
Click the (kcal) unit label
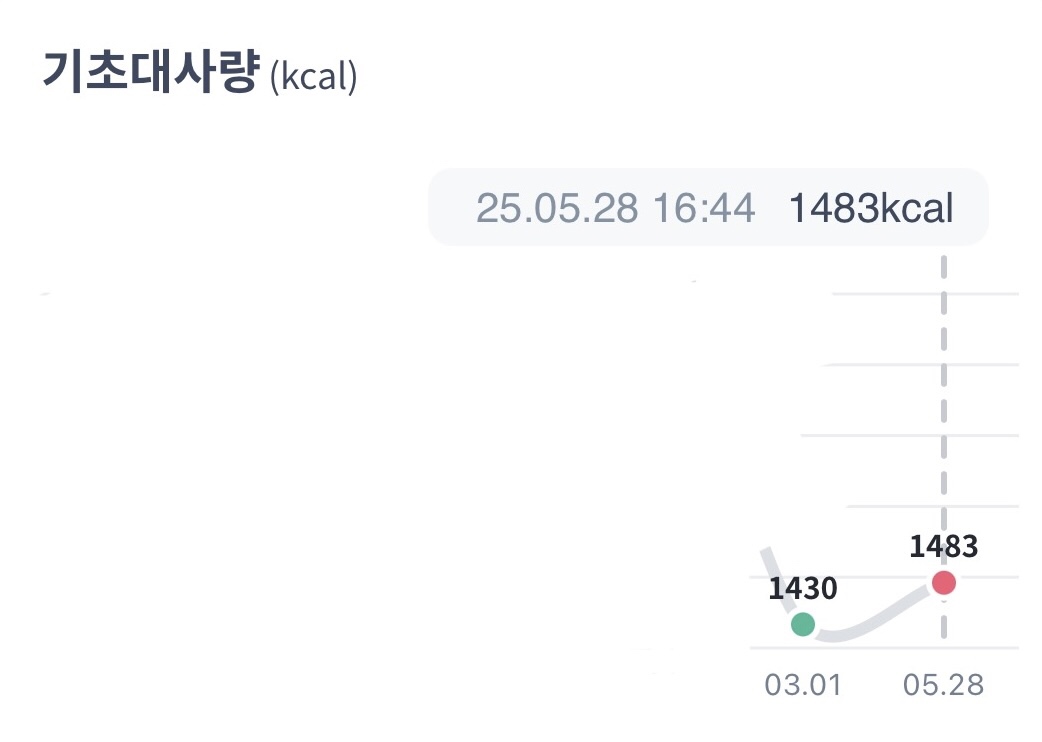pyautogui.click(x=313, y=78)
